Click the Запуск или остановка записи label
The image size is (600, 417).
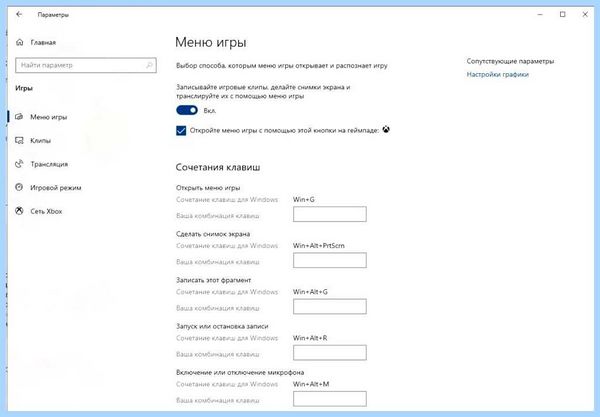(222, 326)
